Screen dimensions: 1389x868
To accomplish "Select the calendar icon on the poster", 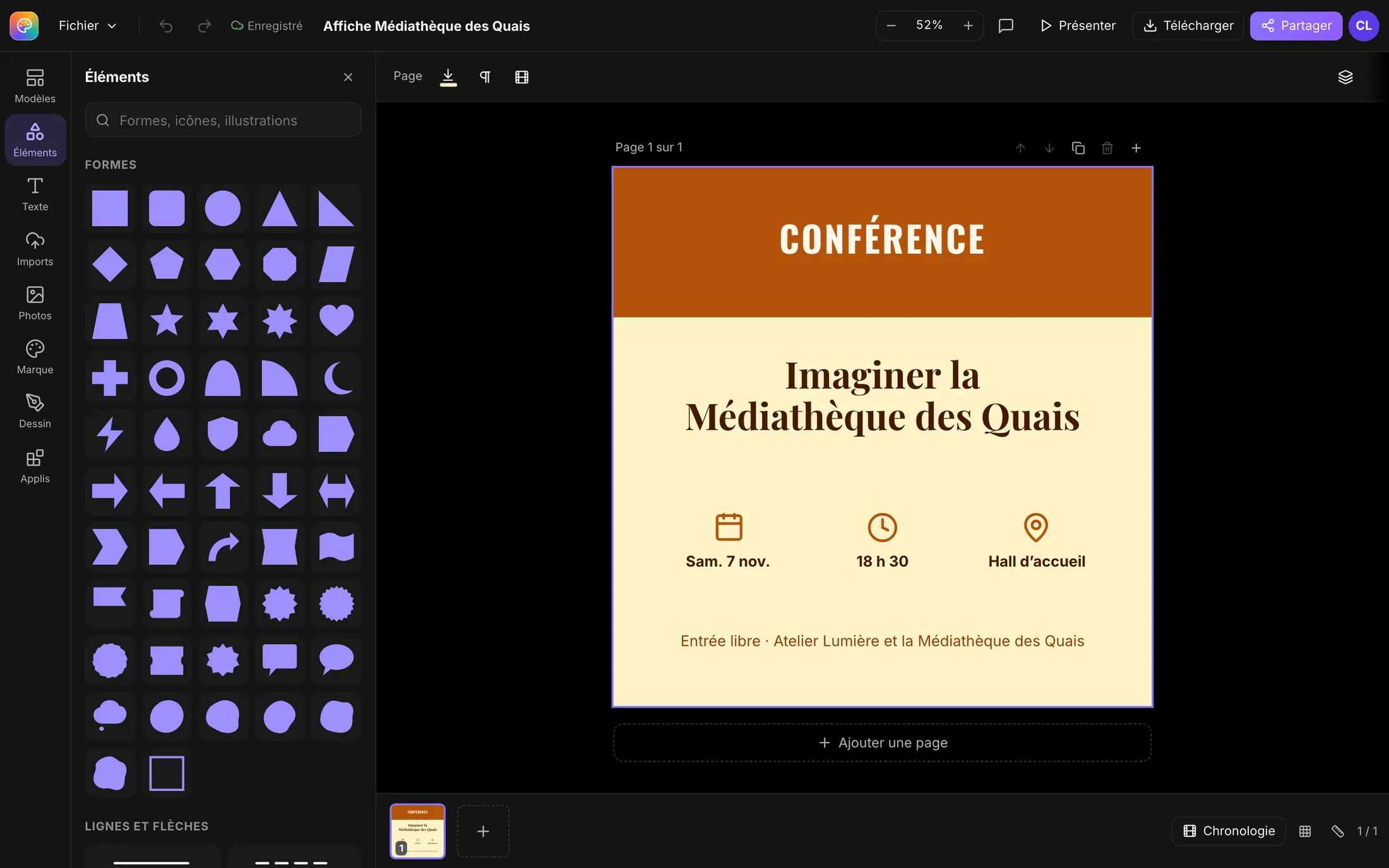I will 729,526.
